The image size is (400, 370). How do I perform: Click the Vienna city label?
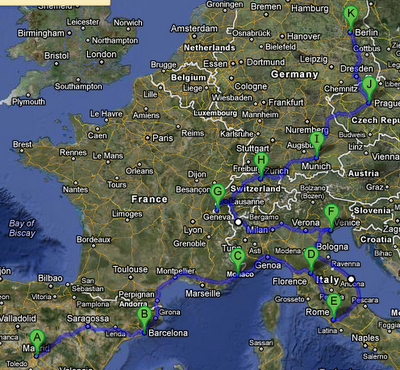tap(385, 156)
